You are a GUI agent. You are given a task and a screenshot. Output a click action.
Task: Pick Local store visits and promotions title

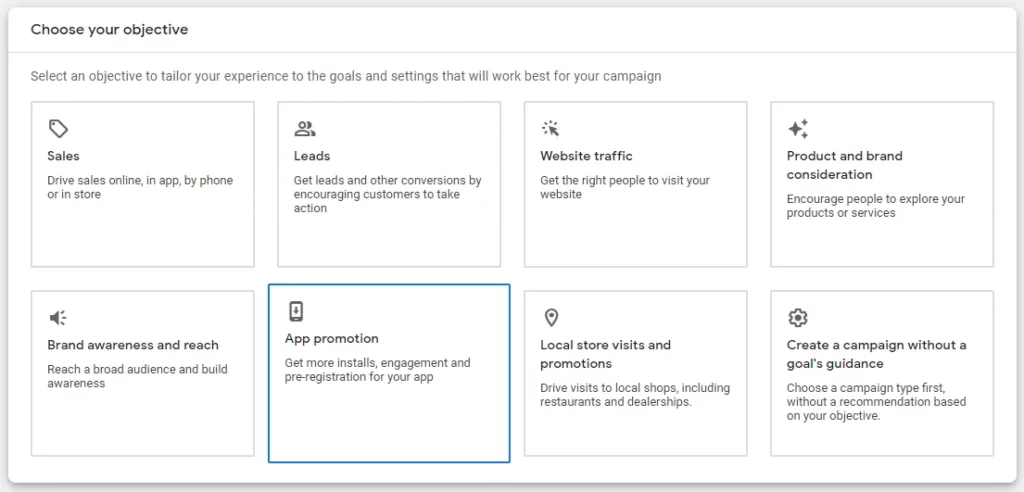click(x=605, y=354)
